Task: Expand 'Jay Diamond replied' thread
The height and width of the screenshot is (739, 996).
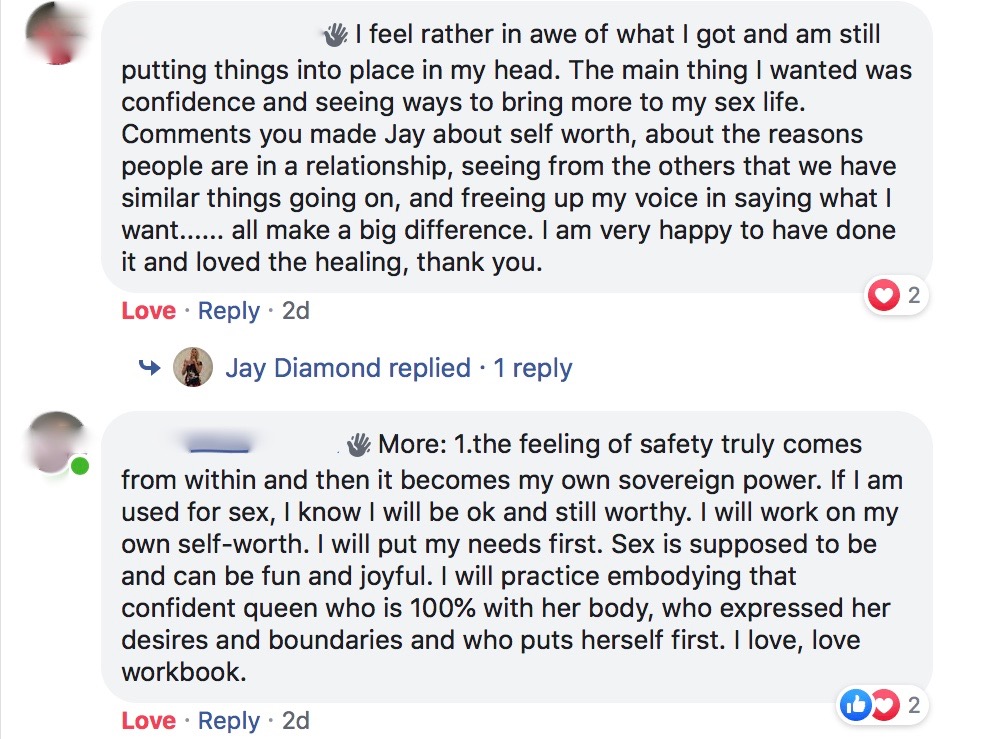Action: (x=348, y=368)
